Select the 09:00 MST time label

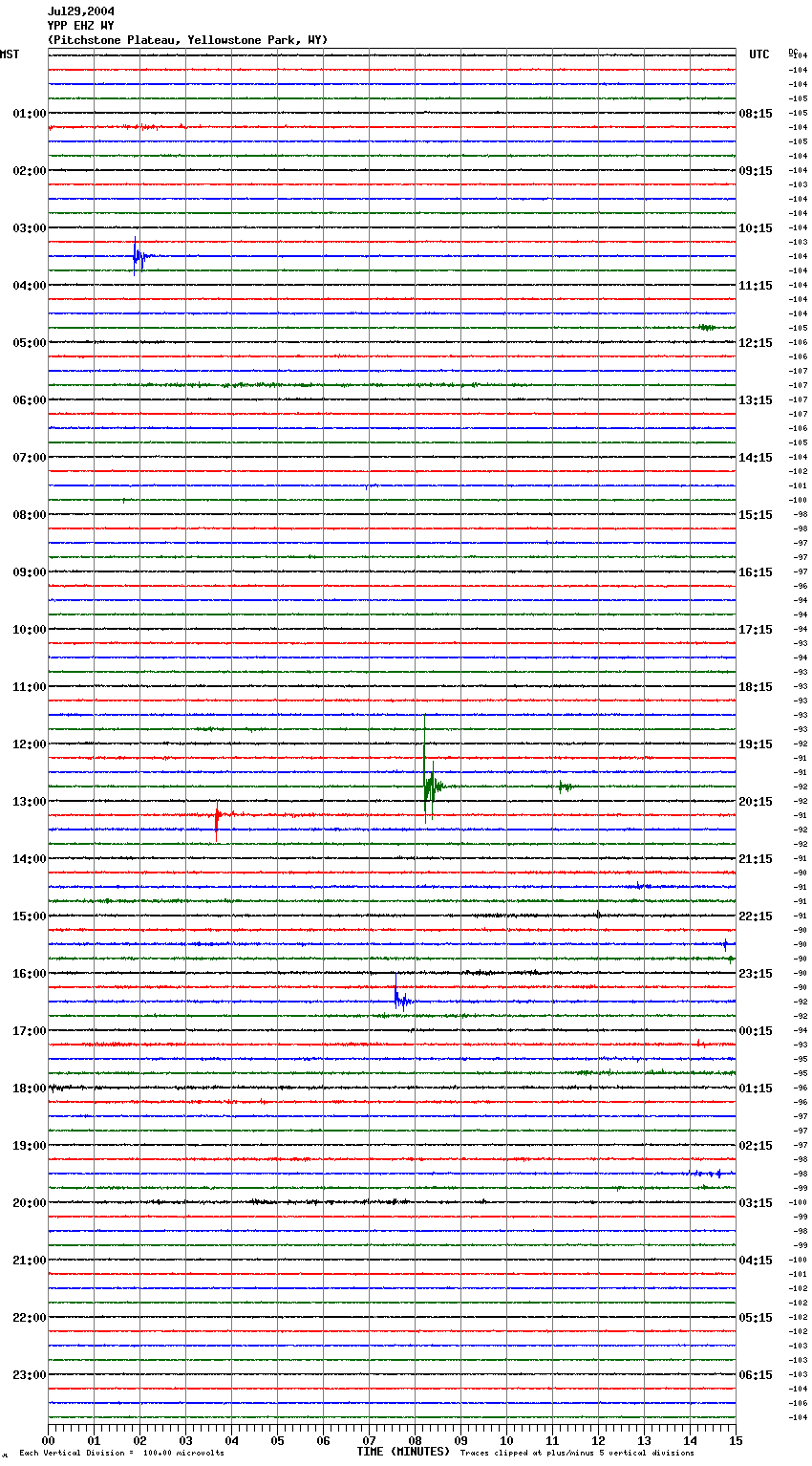coord(30,572)
